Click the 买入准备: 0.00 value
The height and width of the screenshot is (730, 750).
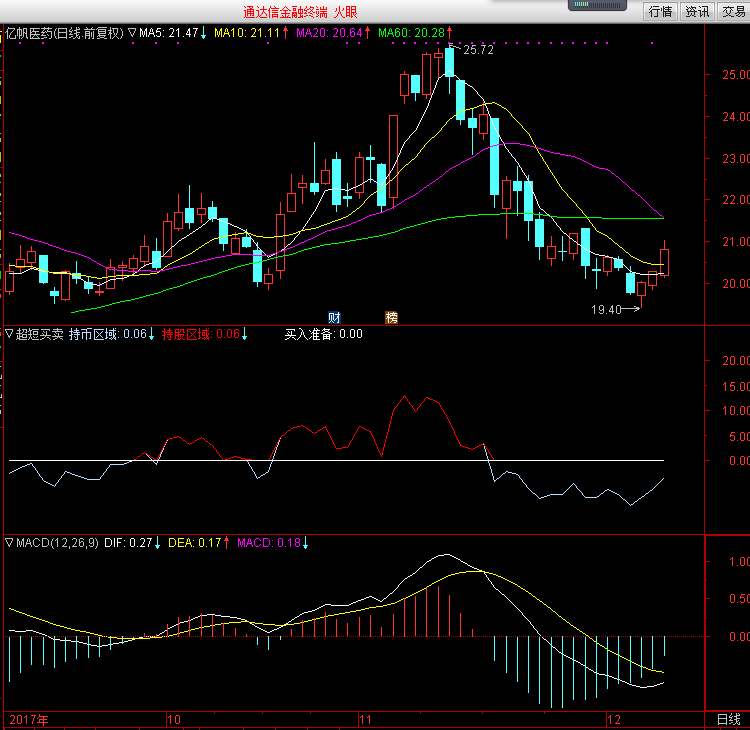point(323,334)
